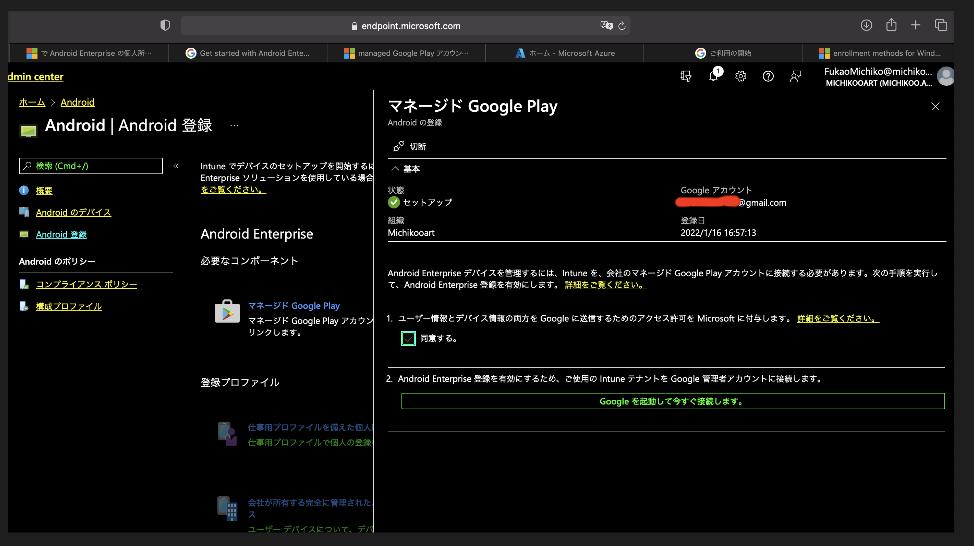The image size is (974, 546).
Task: Open the Settings gear icon
Action: pyautogui.click(x=740, y=76)
